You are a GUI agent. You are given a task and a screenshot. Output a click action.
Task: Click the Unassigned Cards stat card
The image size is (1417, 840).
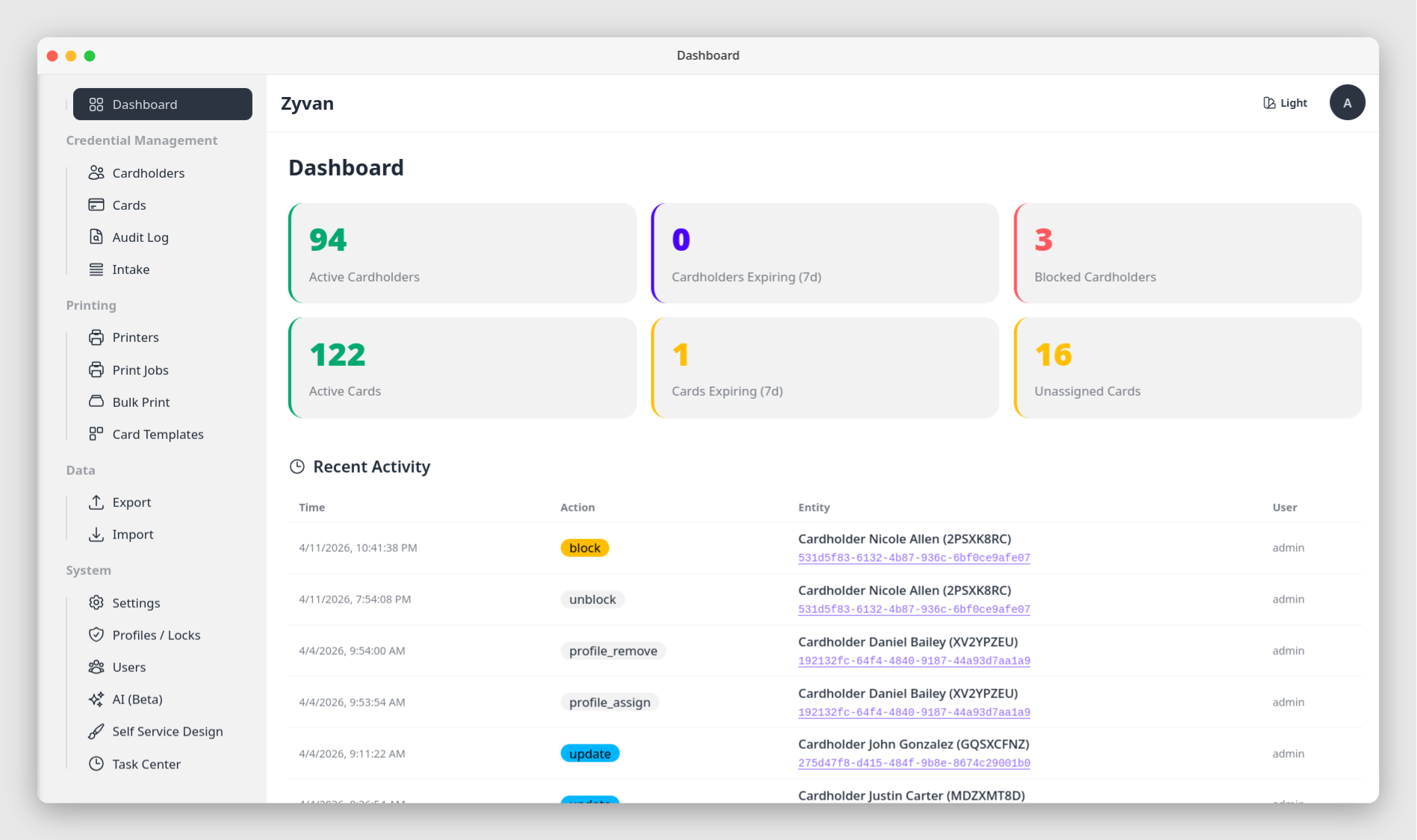click(x=1188, y=367)
